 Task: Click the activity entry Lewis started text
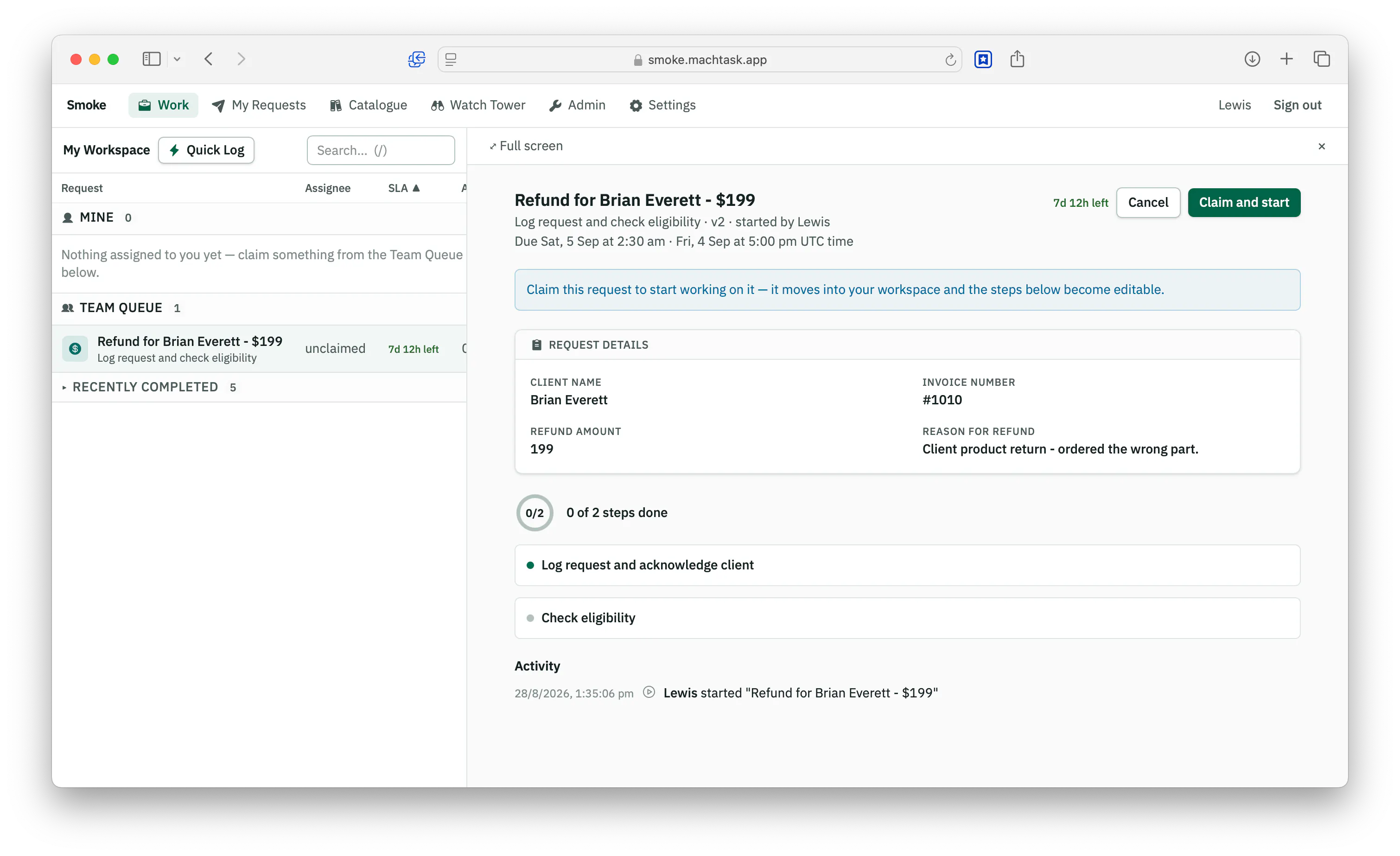[x=801, y=693]
